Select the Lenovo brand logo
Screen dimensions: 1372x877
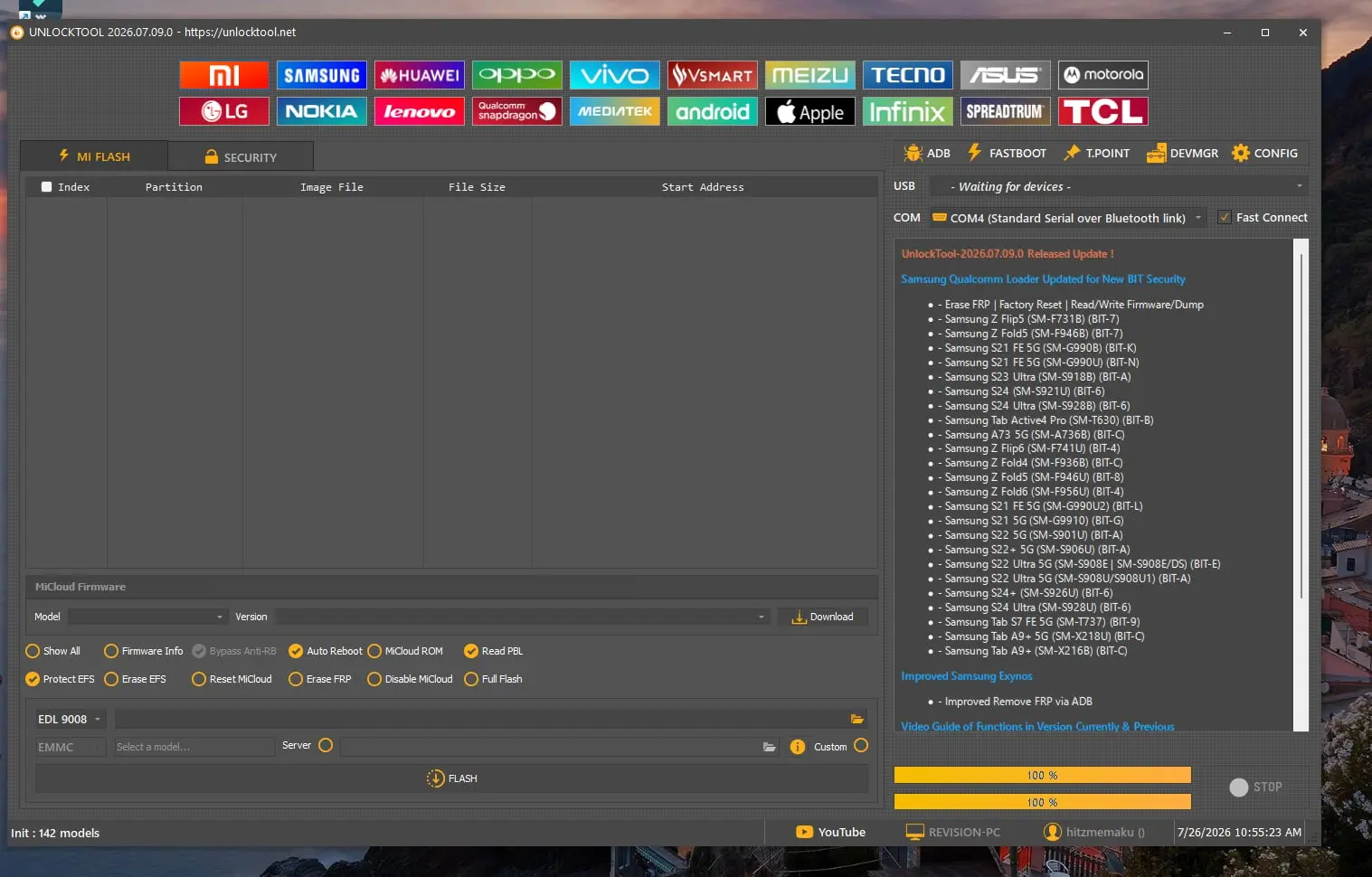point(420,111)
